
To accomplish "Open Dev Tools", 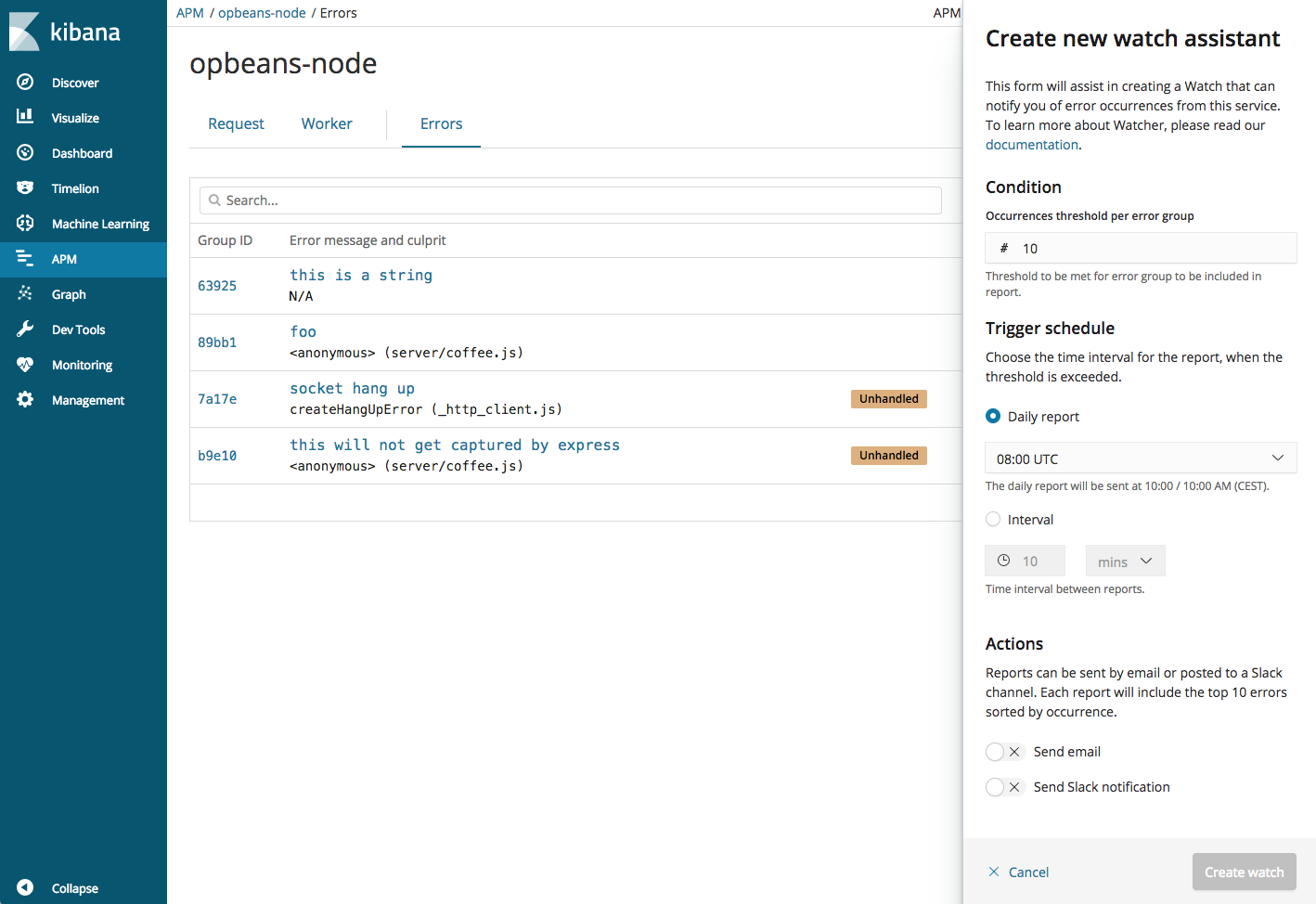I will click(x=77, y=329).
